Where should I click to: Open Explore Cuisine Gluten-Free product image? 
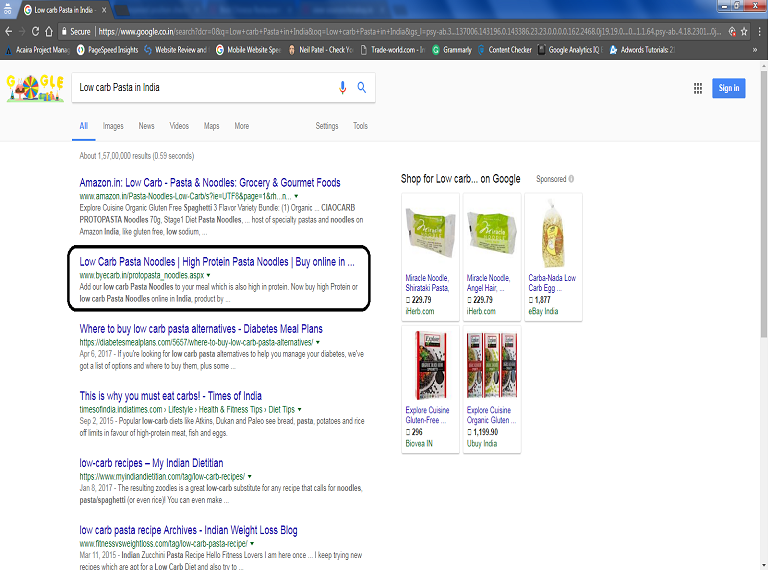point(430,365)
